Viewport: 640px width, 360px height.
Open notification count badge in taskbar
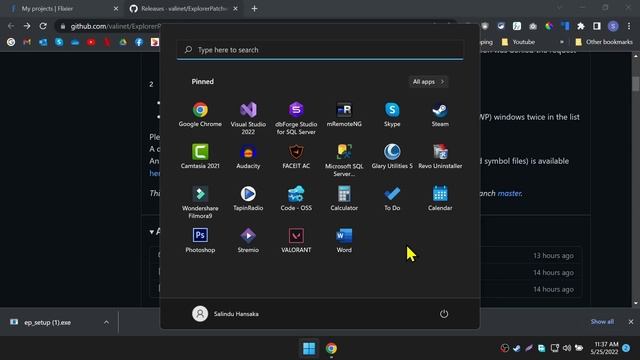(x=626, y=348)
